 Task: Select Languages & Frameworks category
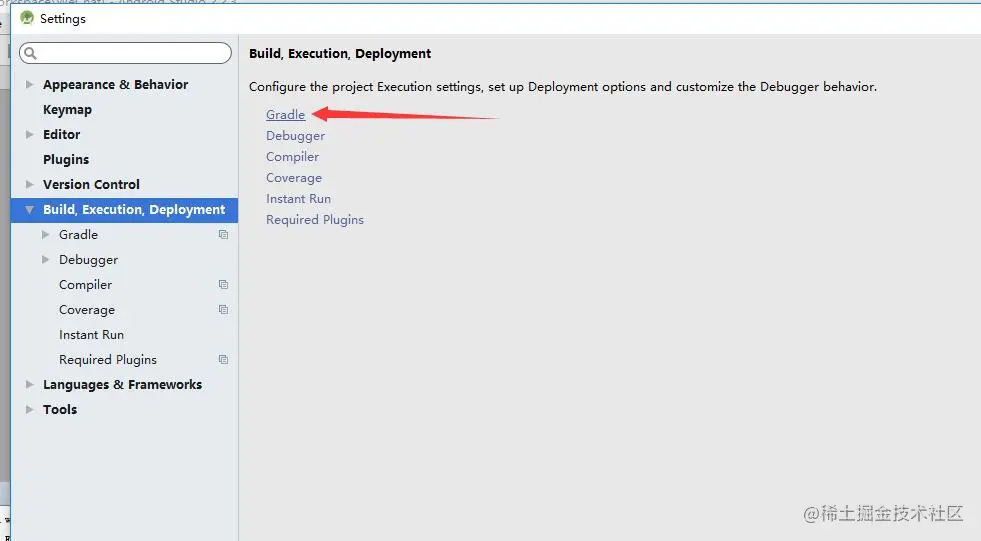[122, 385]
